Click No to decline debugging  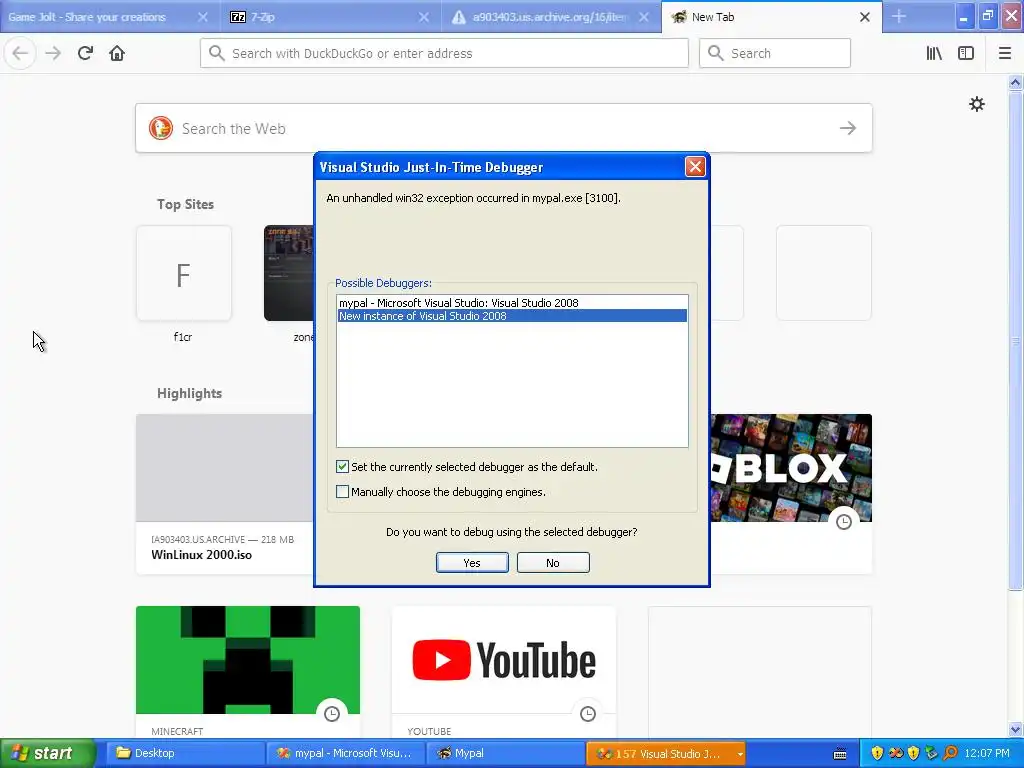tap(553, 562)
